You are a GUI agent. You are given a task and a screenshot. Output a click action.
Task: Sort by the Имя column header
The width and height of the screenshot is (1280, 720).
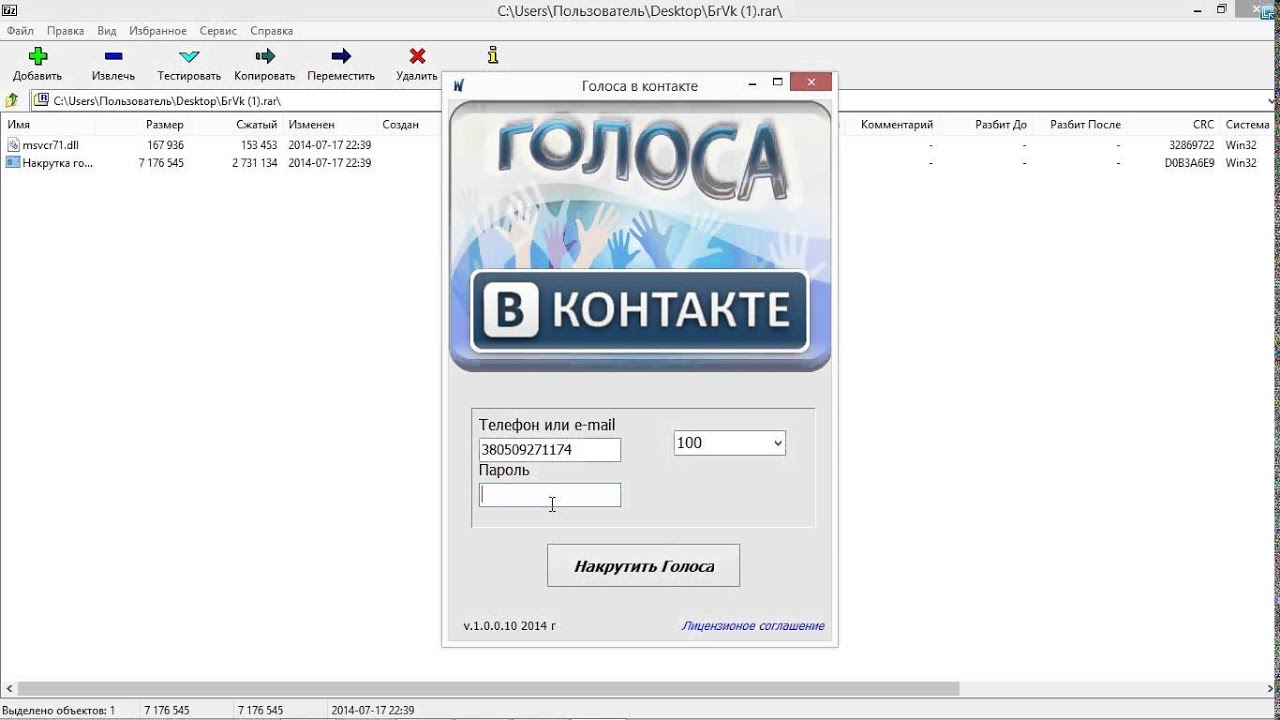point(19,125)
